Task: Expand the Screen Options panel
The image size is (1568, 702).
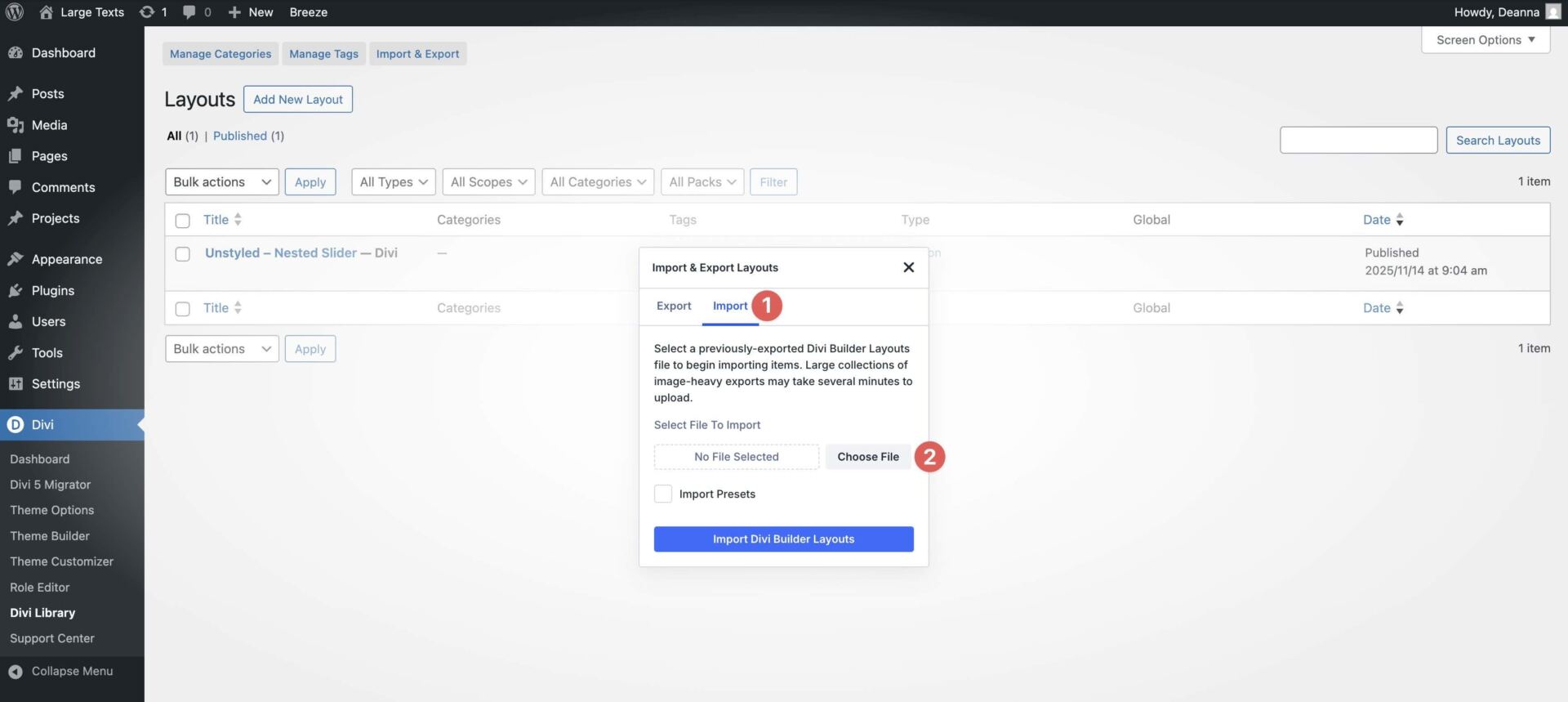Action: [1485, 40]
